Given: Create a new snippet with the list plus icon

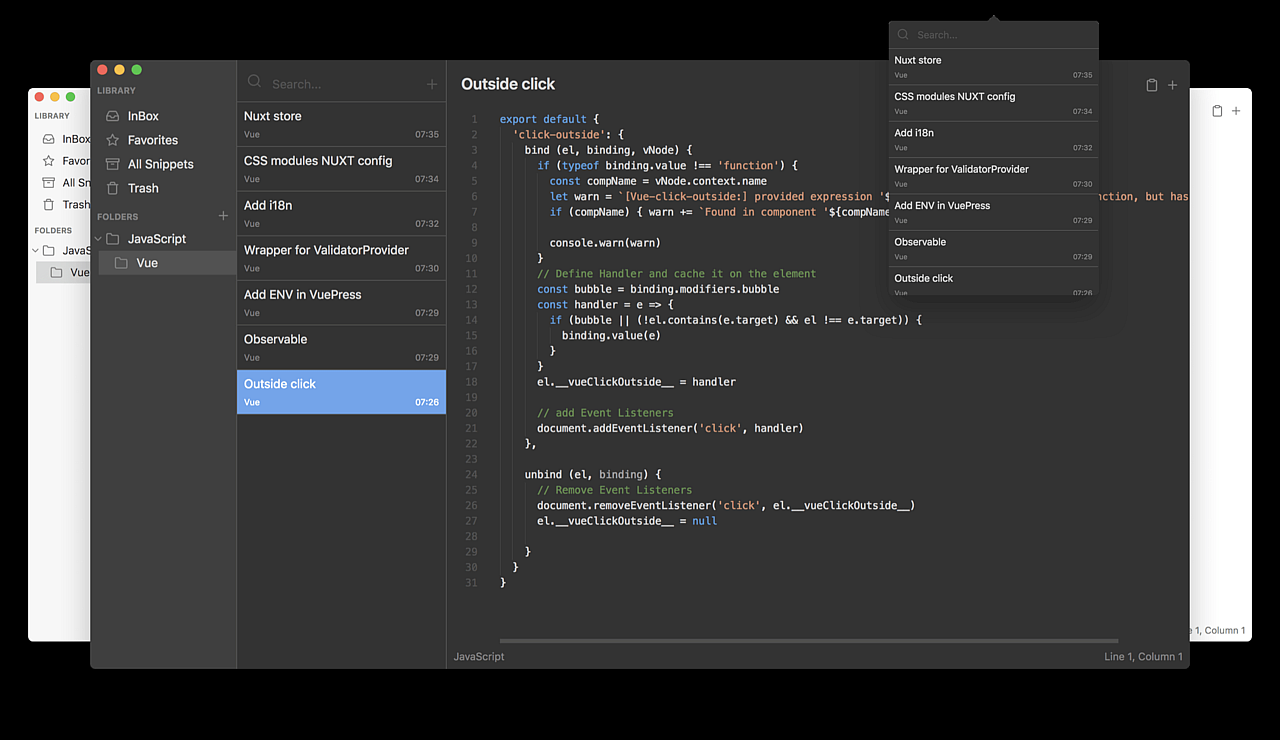Looking at the screenshot, I should tap(432, 84).
